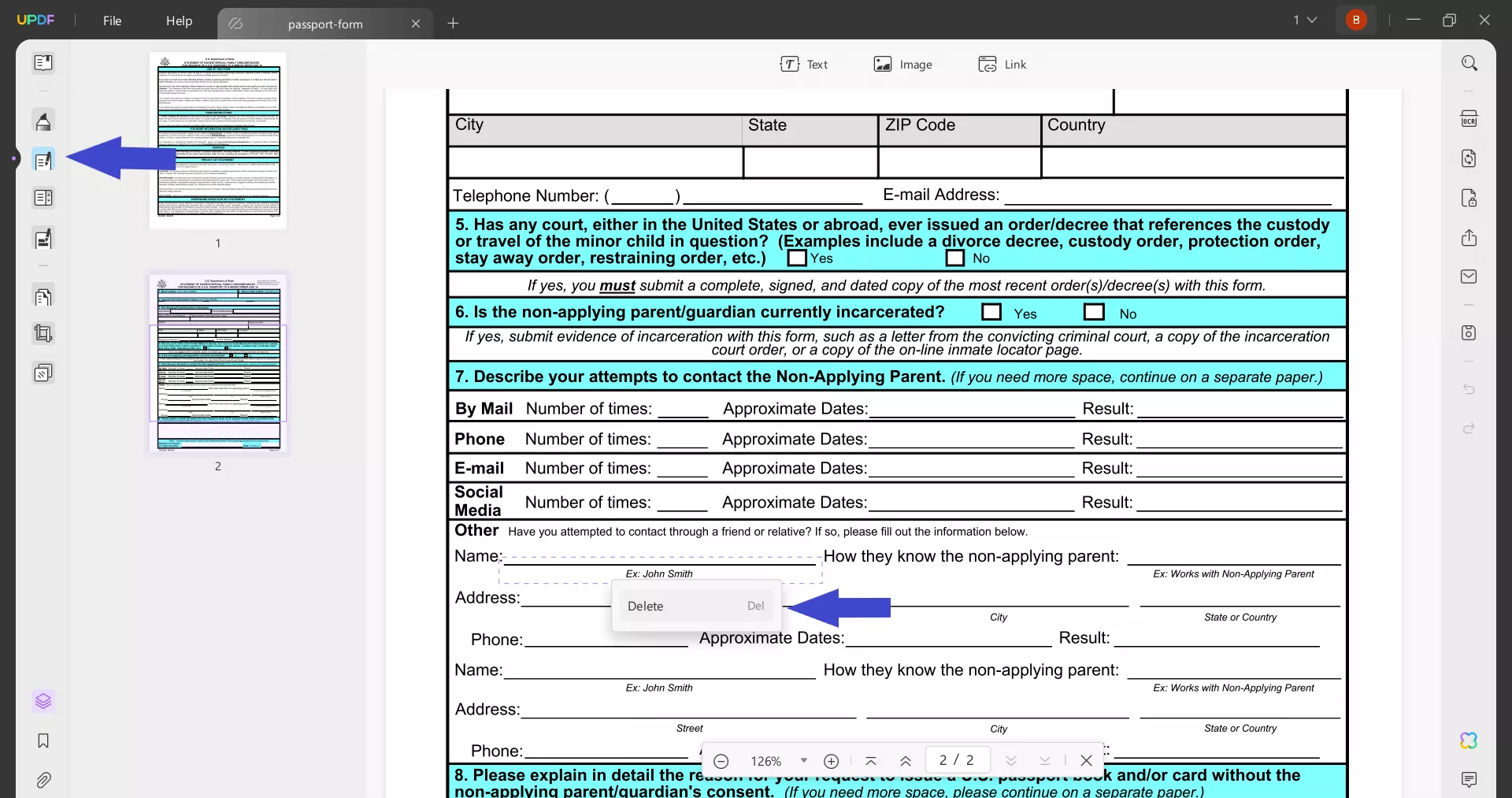Tick Yes for question 6 incarcerated
The height and width of the screenshot is (798, 1512).
pos(991,313)
